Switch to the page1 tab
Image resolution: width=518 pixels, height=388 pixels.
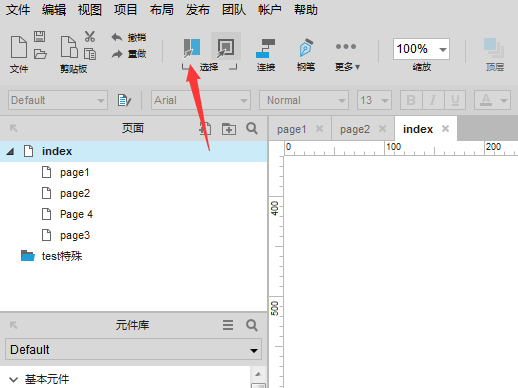coord(292,129)
